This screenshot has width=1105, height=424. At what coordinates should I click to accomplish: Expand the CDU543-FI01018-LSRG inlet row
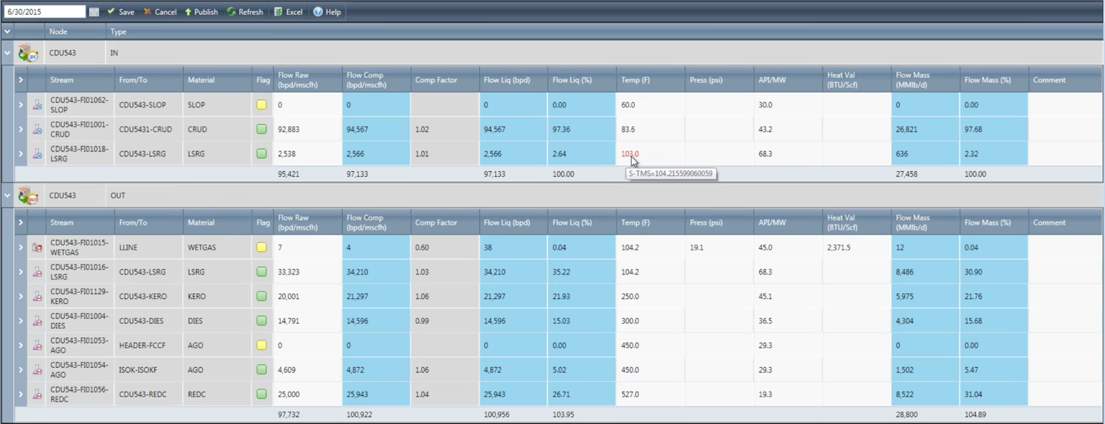(21, 154)
